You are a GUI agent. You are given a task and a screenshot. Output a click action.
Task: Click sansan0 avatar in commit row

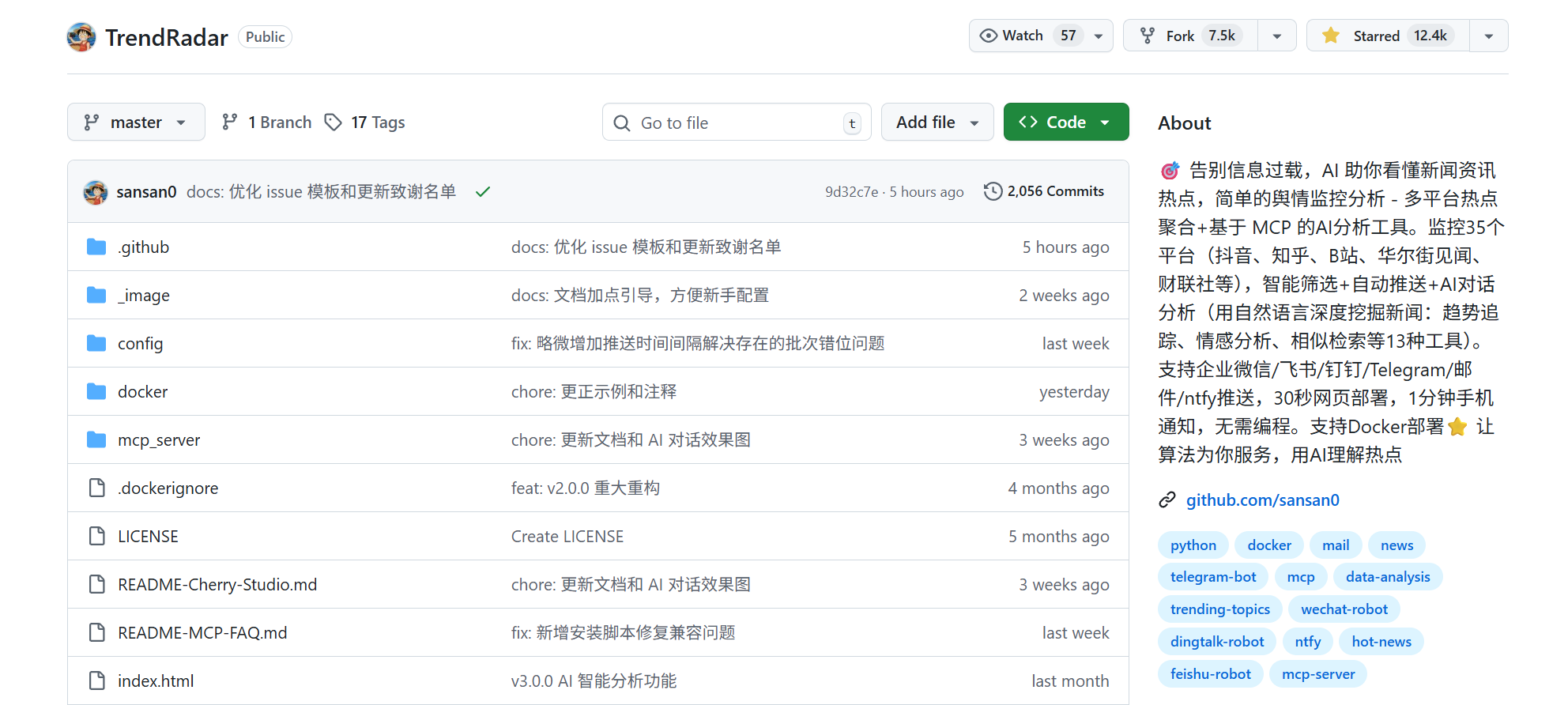(x=96, y=192)
